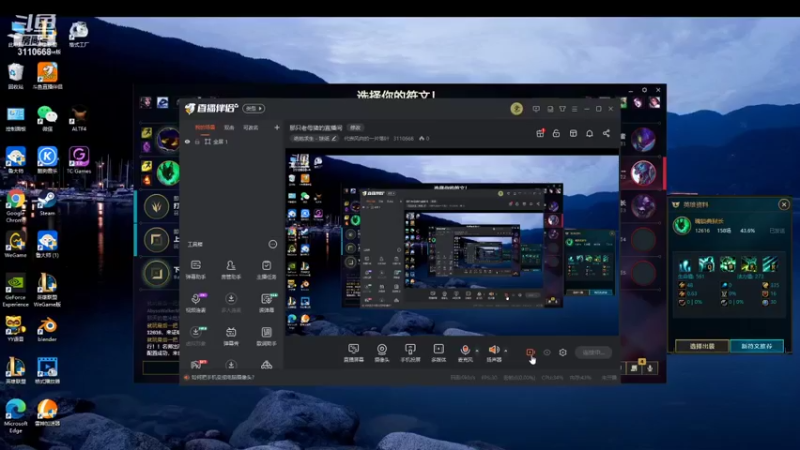This screenshot has width=800, height=450.
Task: Open the 读弹幕 tool
Action: coord(266,303)
